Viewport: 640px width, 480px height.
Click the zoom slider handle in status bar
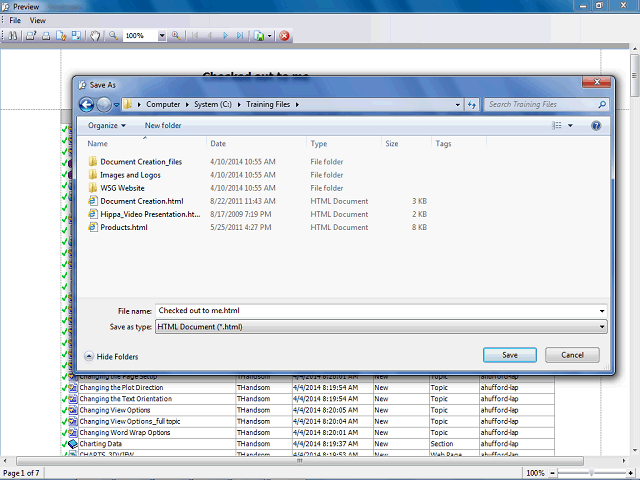(x=591, y=473)
